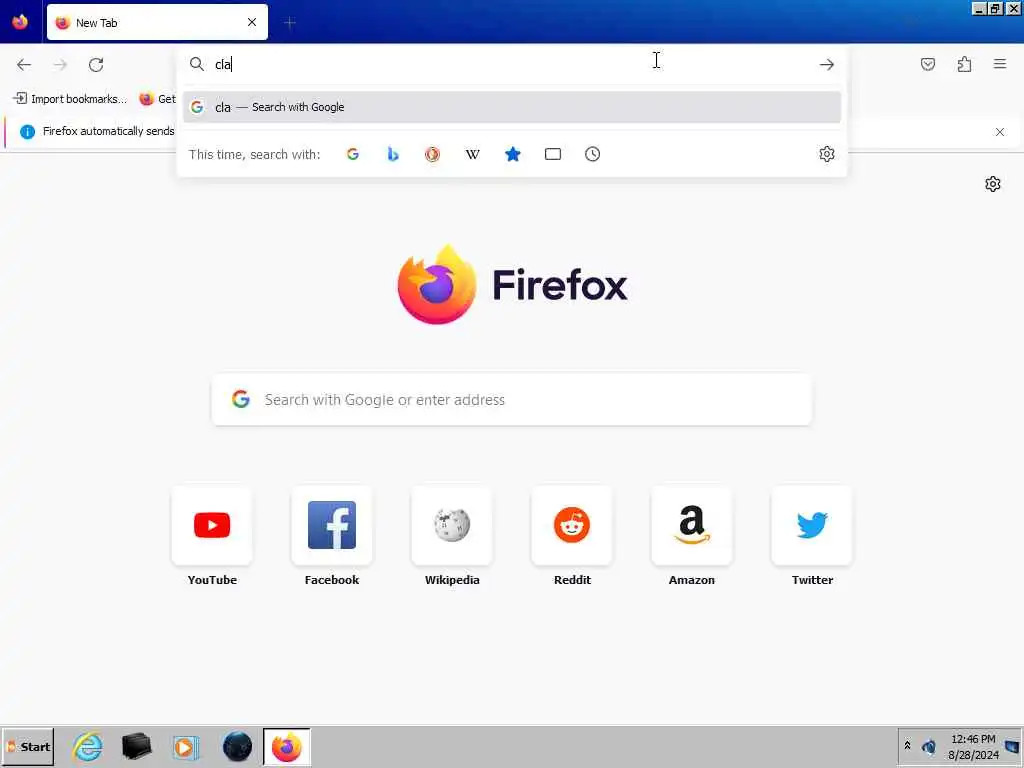Go back using the back arrow
Screen dimensions: 1024x768
coord(24,65)
